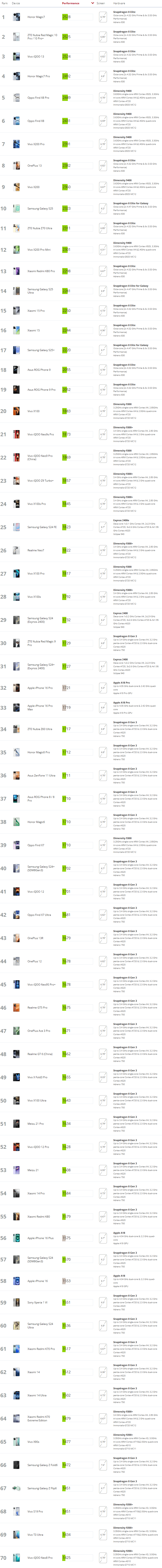Click the Device column header
162x1568 pixels.
tap(16, 3)
